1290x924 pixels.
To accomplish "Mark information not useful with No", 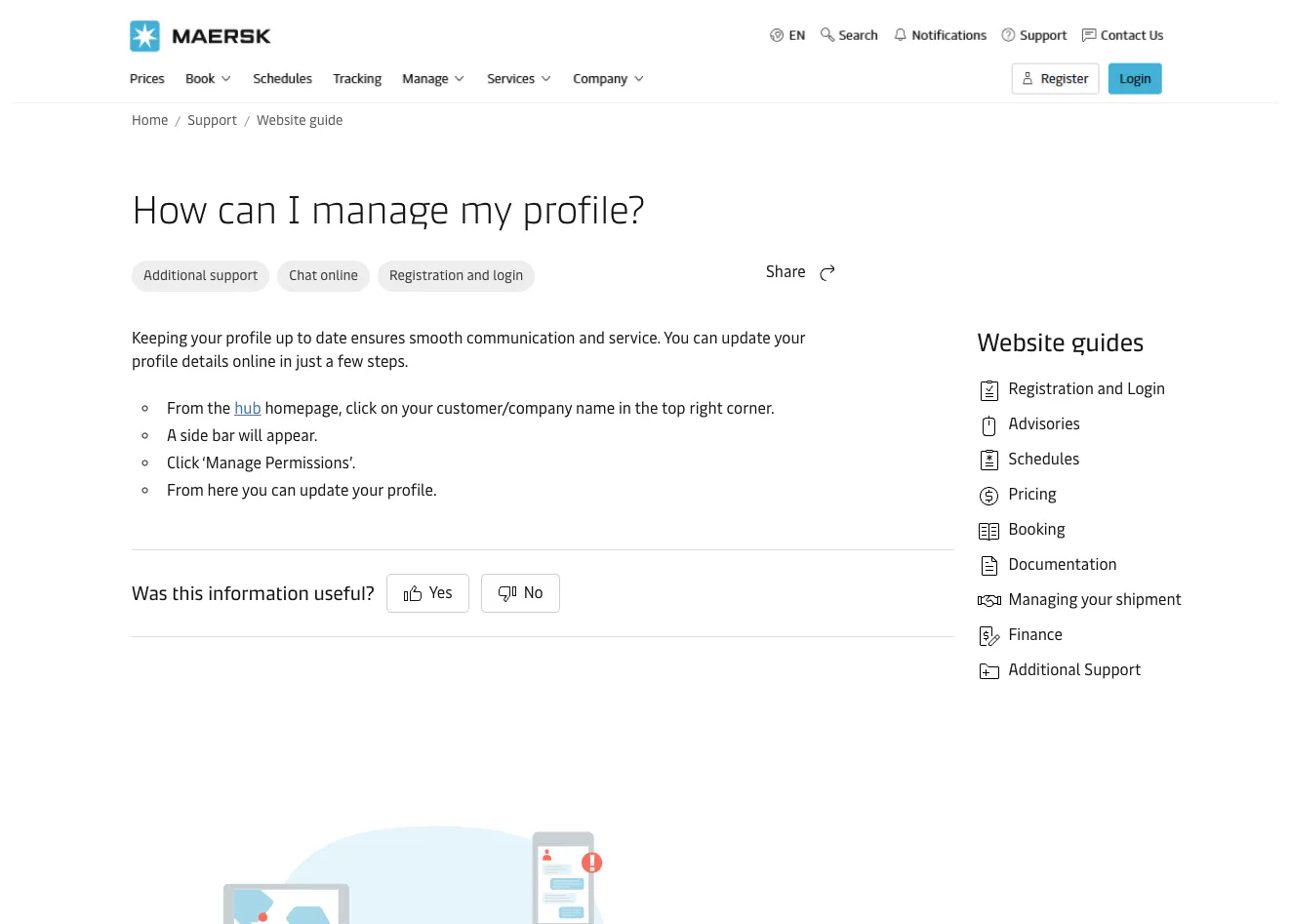I will click(520, 593).
